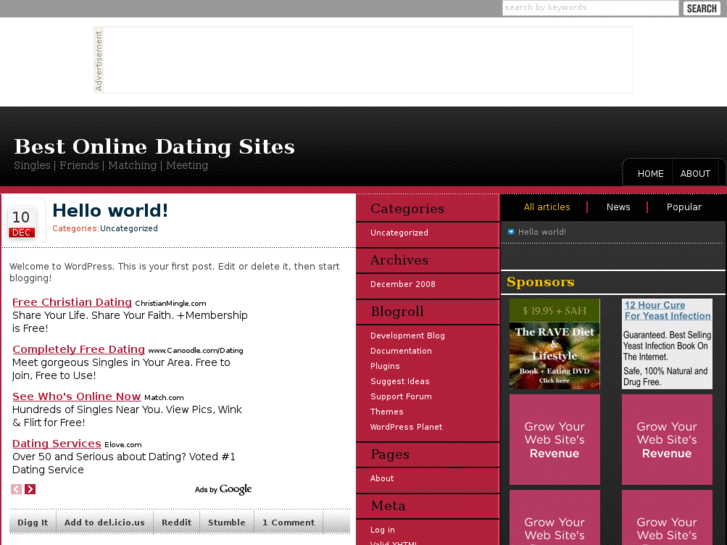Click the Elove.com ad URL text
Image resolution: width=727 pixels, height=545 pixels.
pyautogui.click(x=123, y=445)
